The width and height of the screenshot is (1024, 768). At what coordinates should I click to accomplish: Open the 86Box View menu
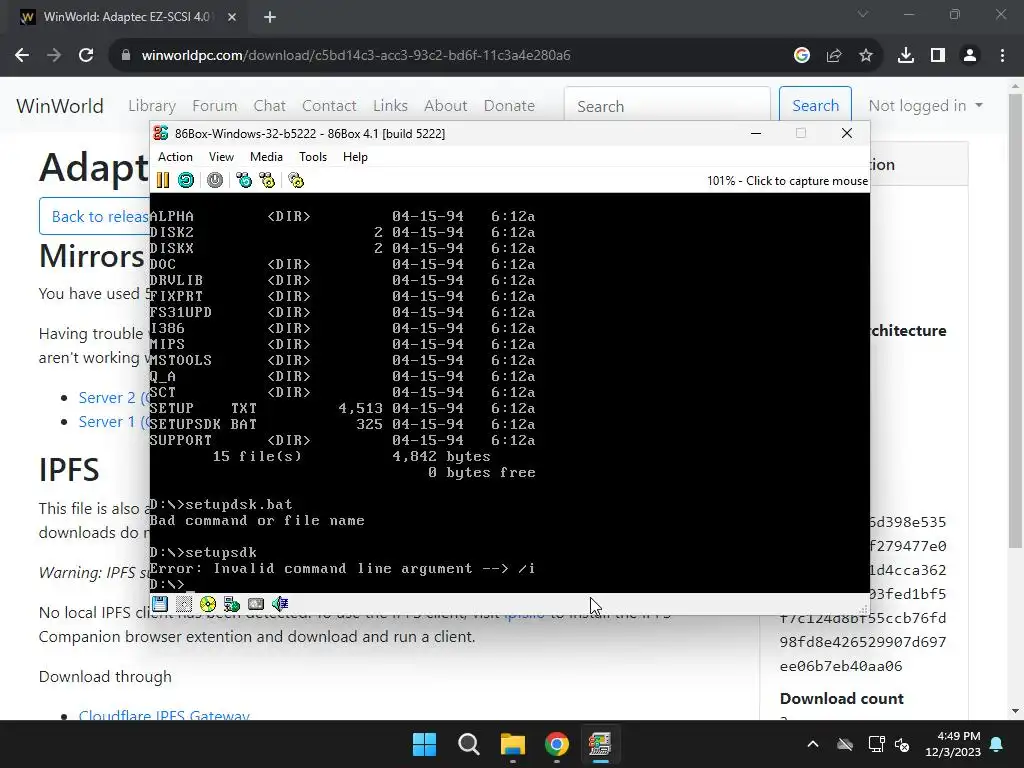point(221,157)
